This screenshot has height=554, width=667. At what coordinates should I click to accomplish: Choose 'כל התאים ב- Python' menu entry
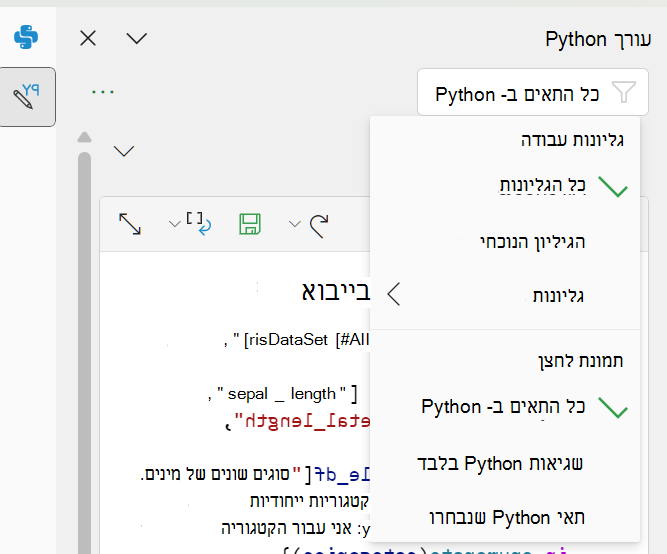505,406
